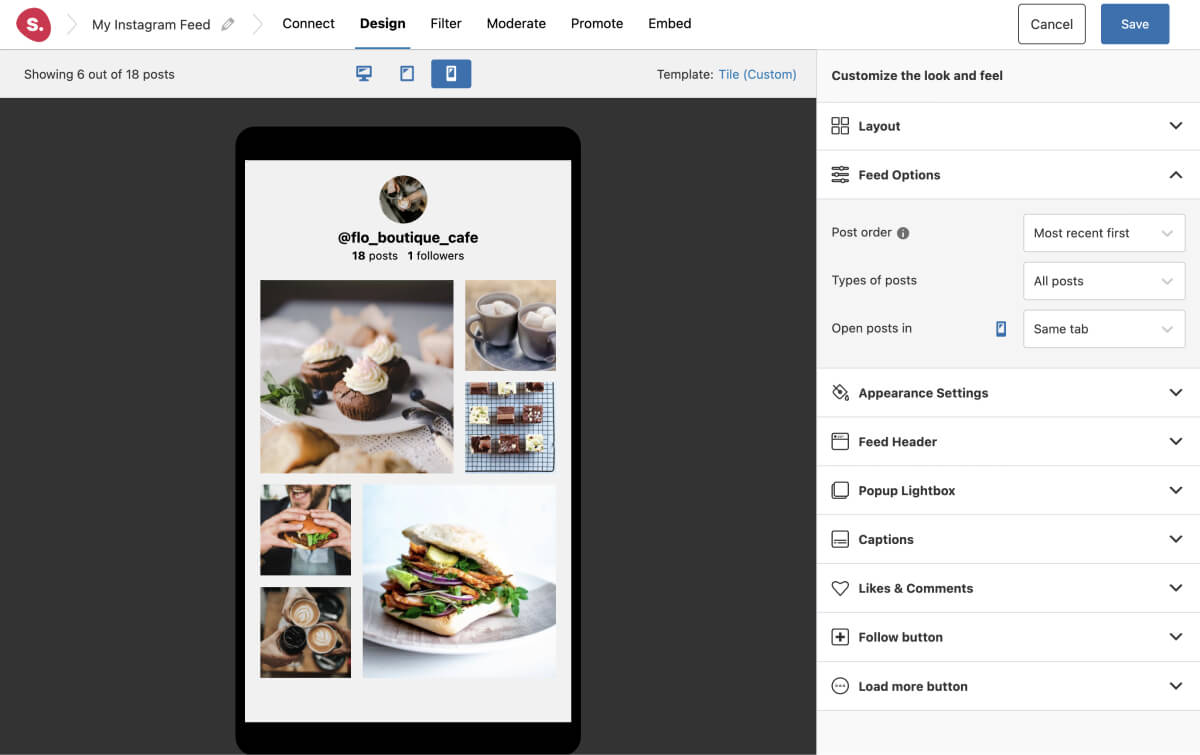This screenshot has width=1200, height=755.
Task: Click the '1 followers' count text
Action: (x=436, y=256)
